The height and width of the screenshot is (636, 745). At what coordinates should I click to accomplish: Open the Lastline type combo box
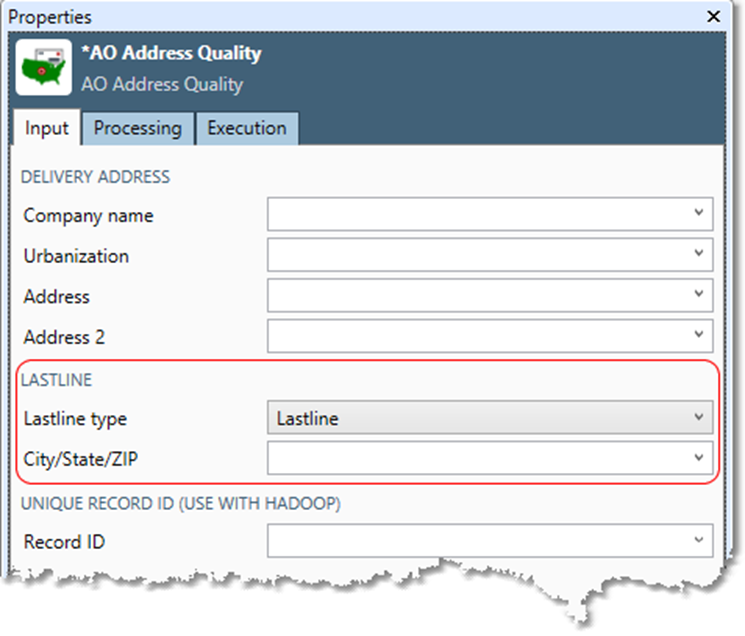click(490, 419)
